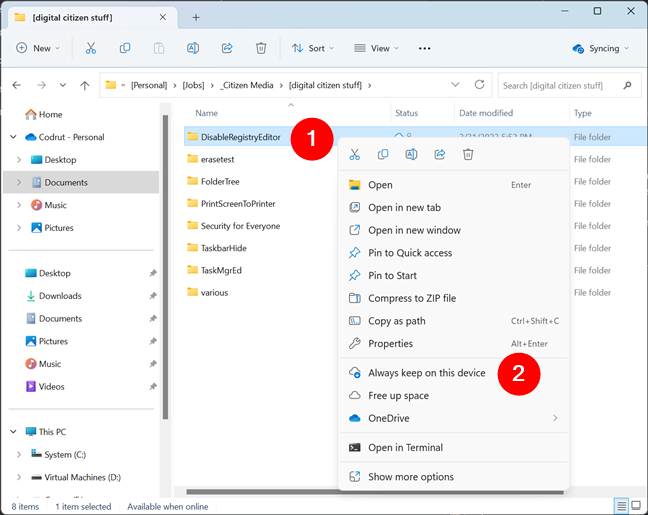Choose Show more options menu entry
Viewport: 648px width, 515px height.
point(410,477)
